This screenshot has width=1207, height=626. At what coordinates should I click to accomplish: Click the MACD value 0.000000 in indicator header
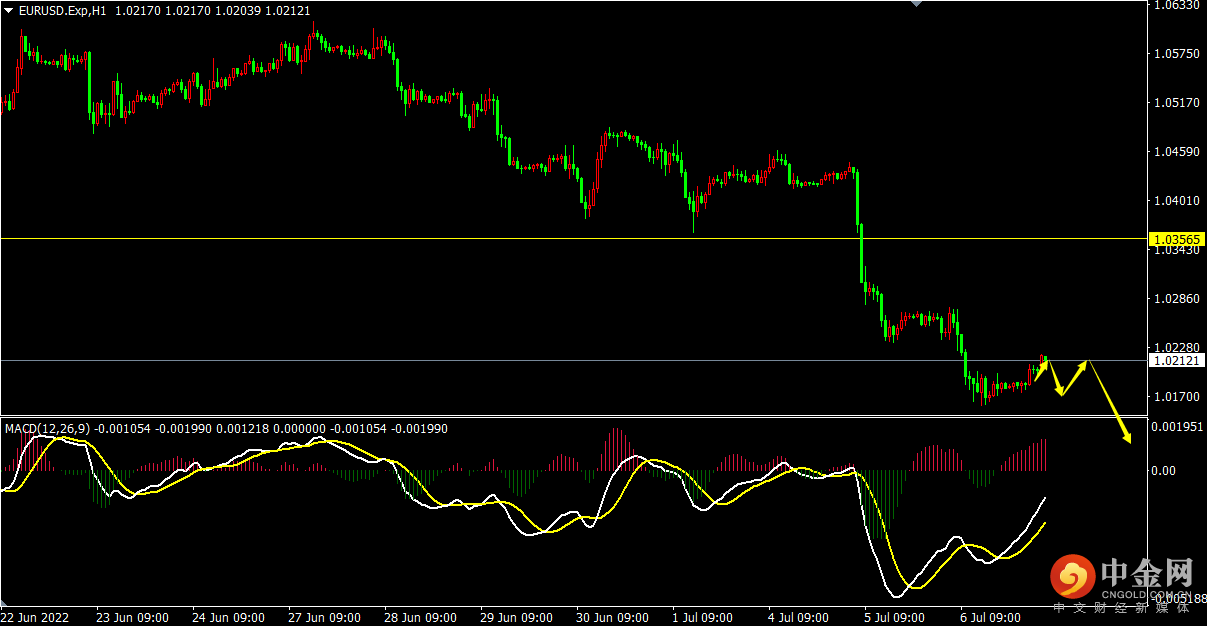pos(298,429)
